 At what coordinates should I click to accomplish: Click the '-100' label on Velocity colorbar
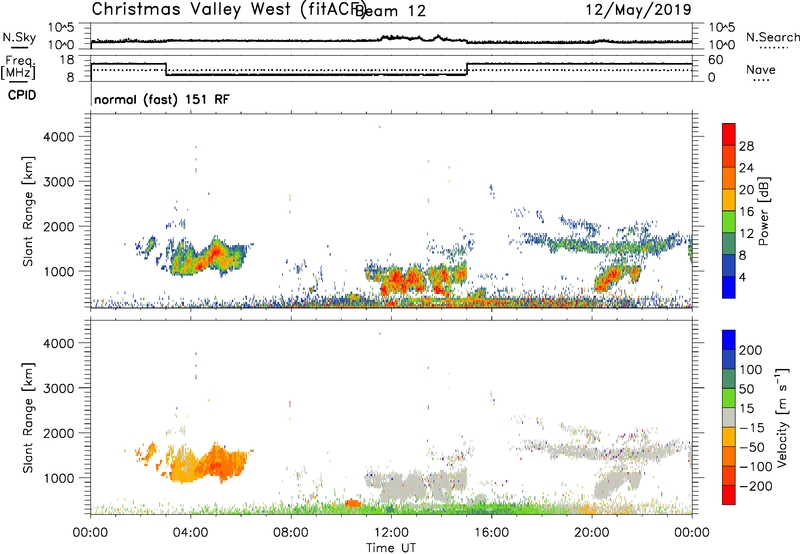pos(755,467)
